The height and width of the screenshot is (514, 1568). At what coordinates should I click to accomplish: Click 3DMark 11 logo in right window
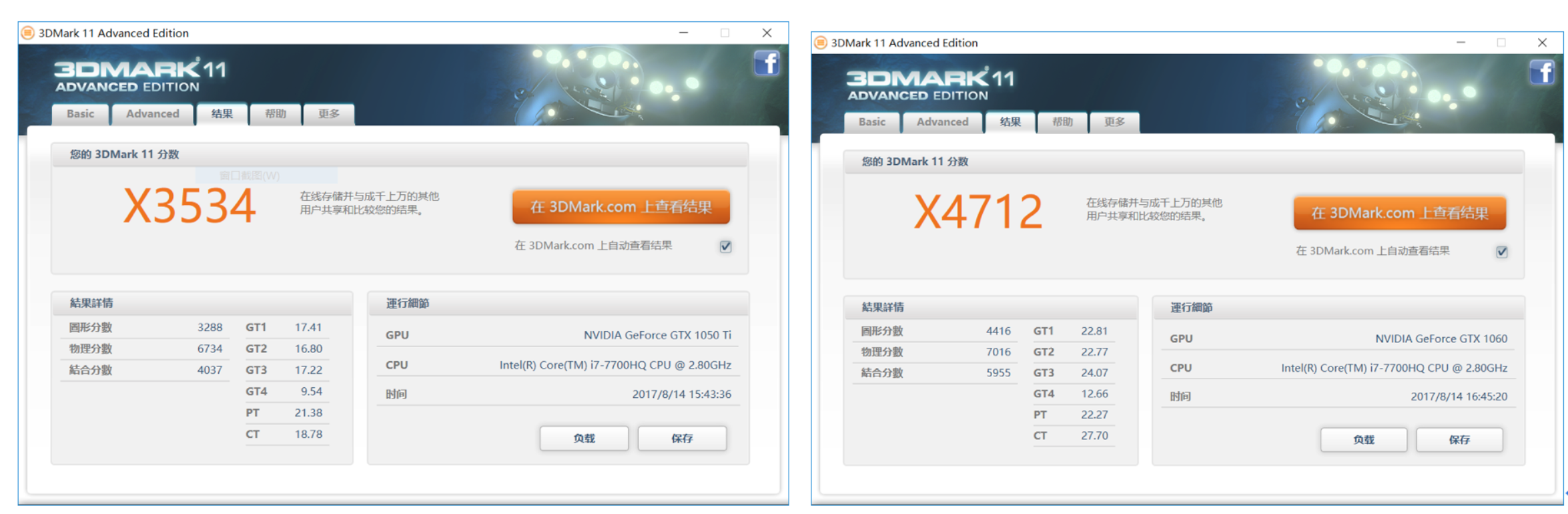point(931,84)
